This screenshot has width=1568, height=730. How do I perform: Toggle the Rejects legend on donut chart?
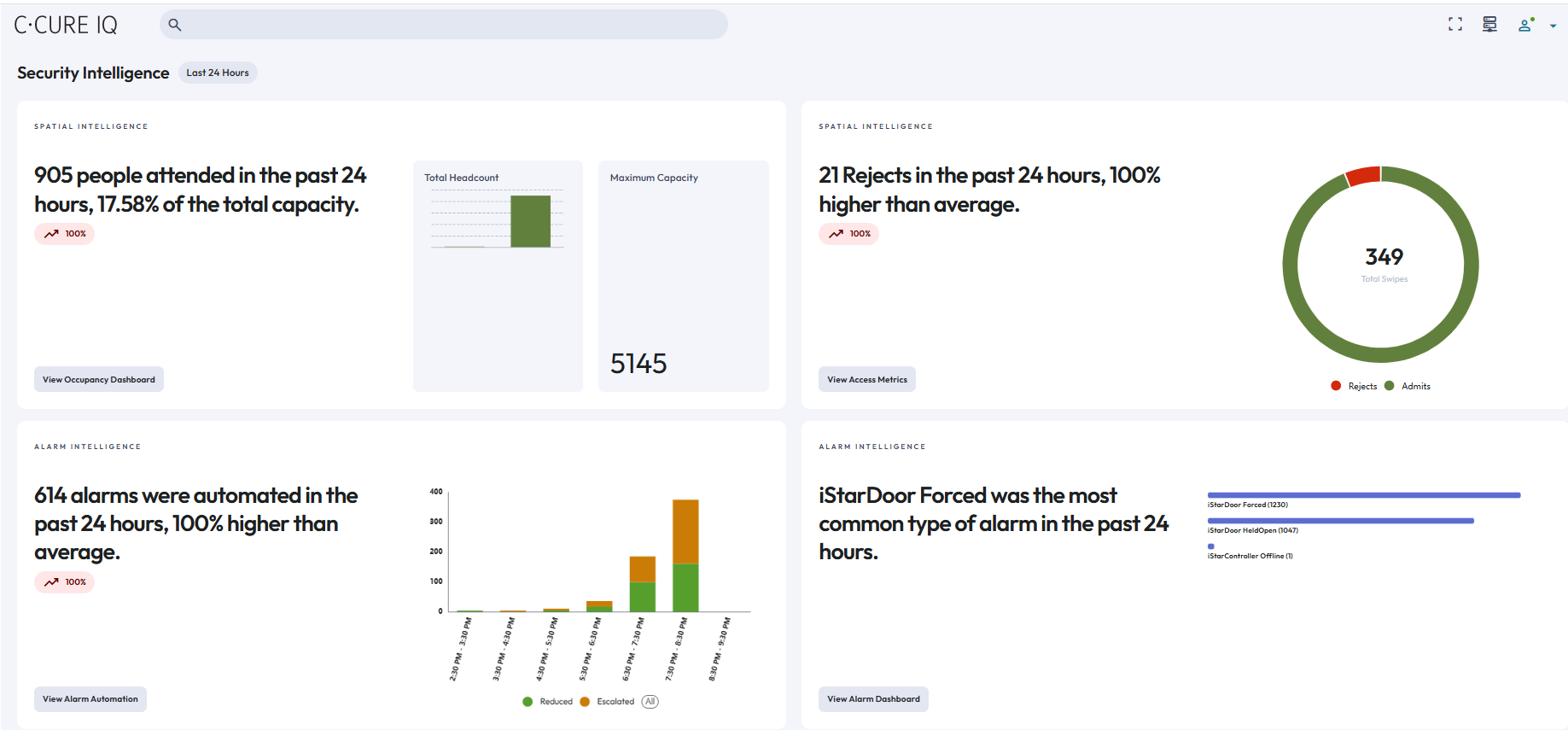coord(1354,386)
